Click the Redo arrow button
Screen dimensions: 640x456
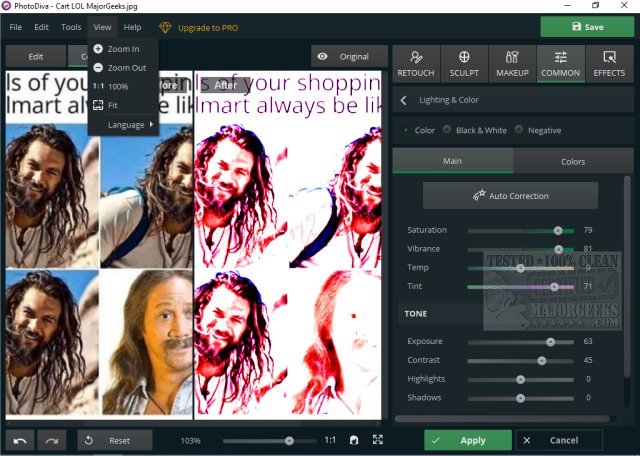pyautogui.click(x=52, y=440)
